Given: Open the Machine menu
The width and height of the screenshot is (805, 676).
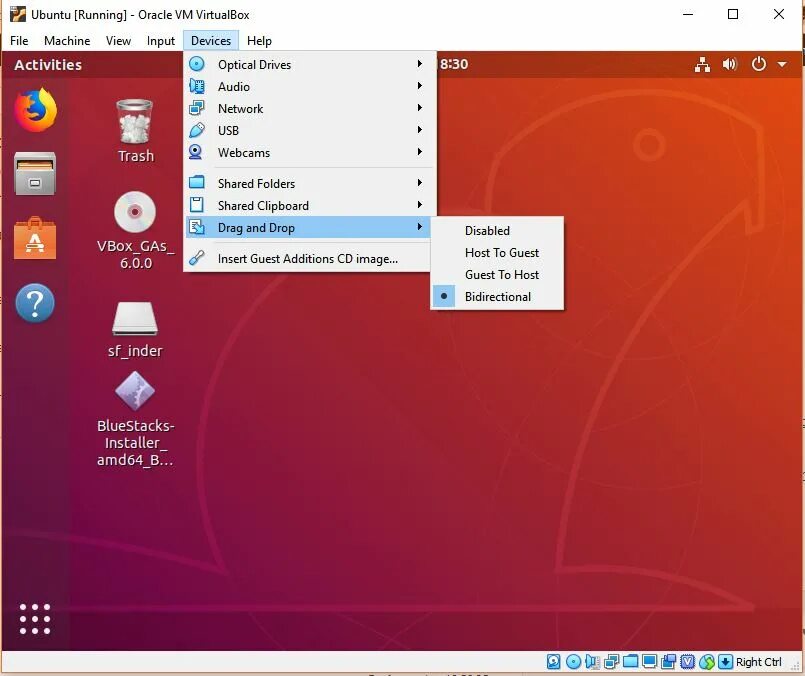Looking at the screenshot, I should 67,41.
